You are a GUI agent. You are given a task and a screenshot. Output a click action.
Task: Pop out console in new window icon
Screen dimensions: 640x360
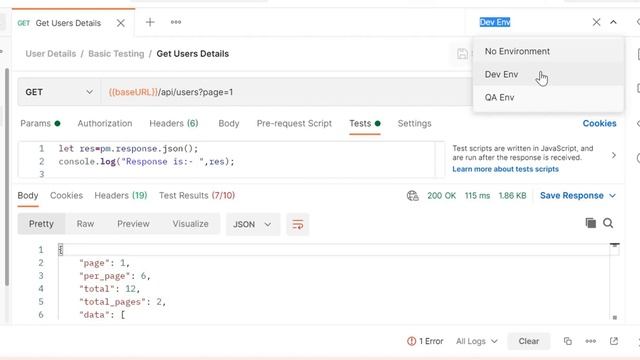(x=614, y=341)
